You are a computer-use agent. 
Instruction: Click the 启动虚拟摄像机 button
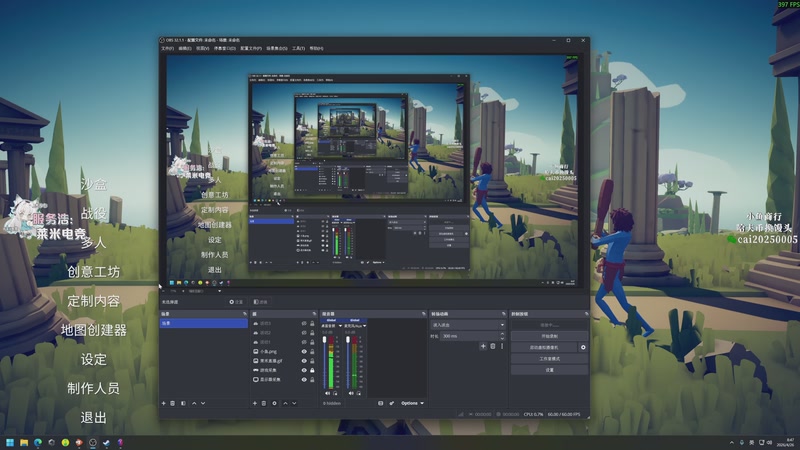coord(544,347)
